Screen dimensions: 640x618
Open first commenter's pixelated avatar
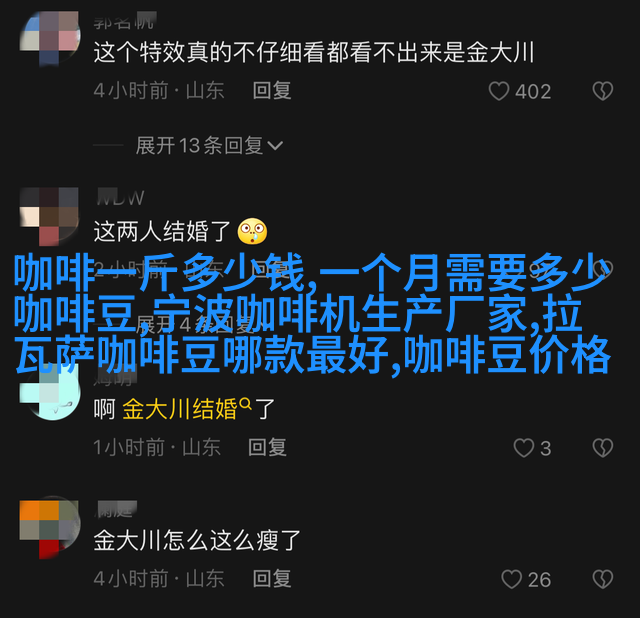pyautogui.click(x=50, y=38)
